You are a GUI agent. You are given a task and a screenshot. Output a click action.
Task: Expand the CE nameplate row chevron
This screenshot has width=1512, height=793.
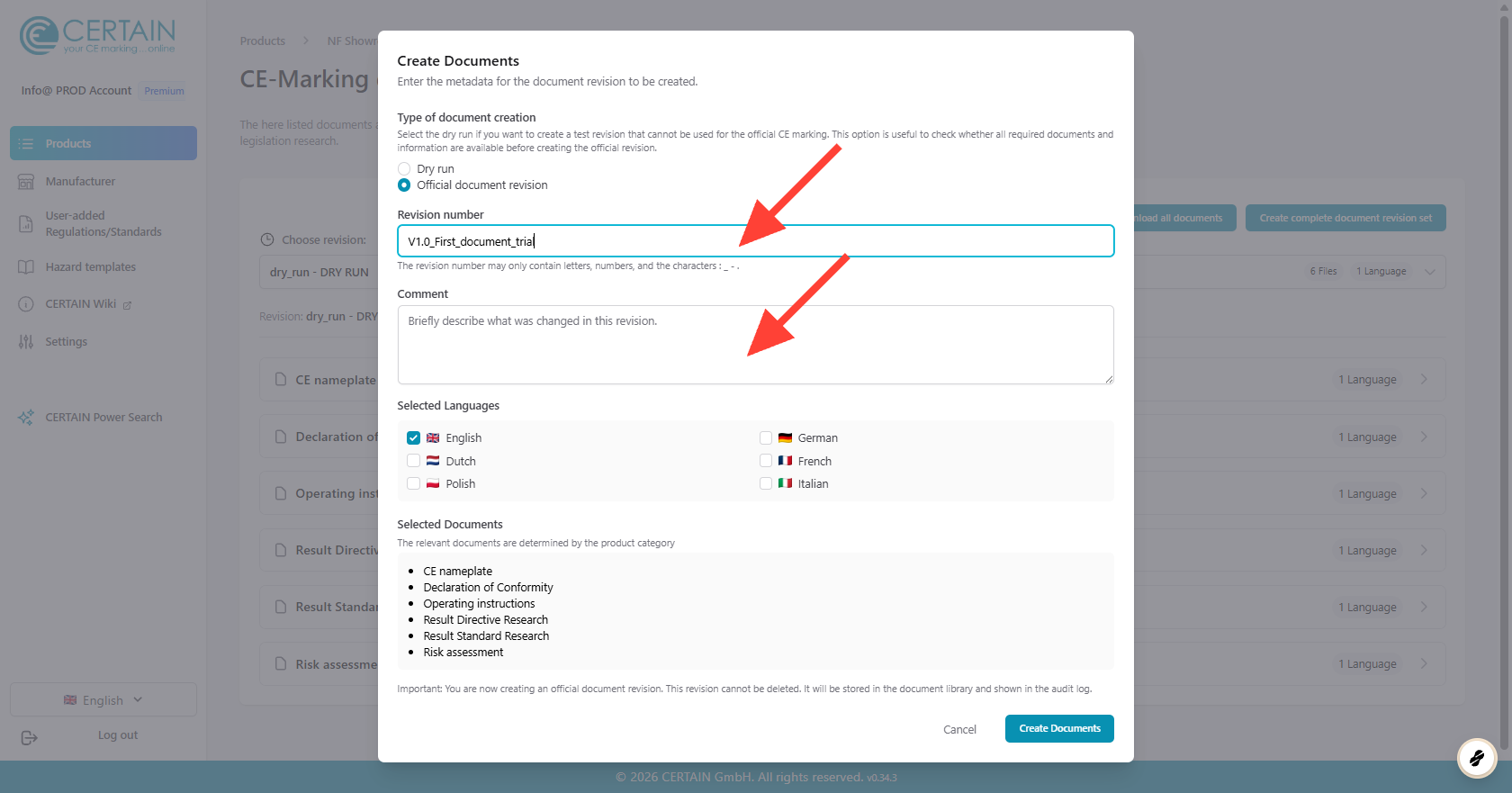pos(1424,380)
